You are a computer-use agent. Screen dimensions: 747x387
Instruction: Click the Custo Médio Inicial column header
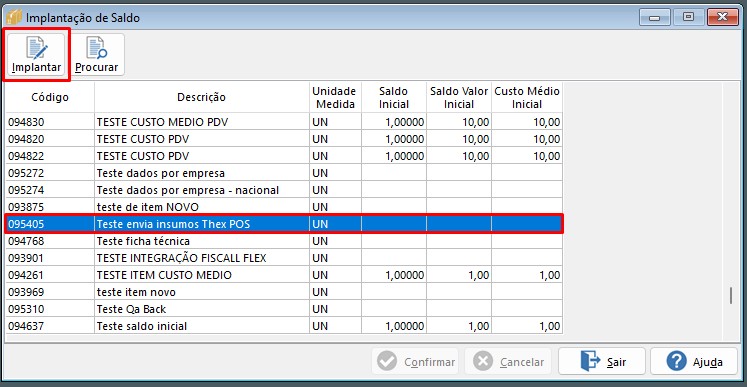point(527,97)
